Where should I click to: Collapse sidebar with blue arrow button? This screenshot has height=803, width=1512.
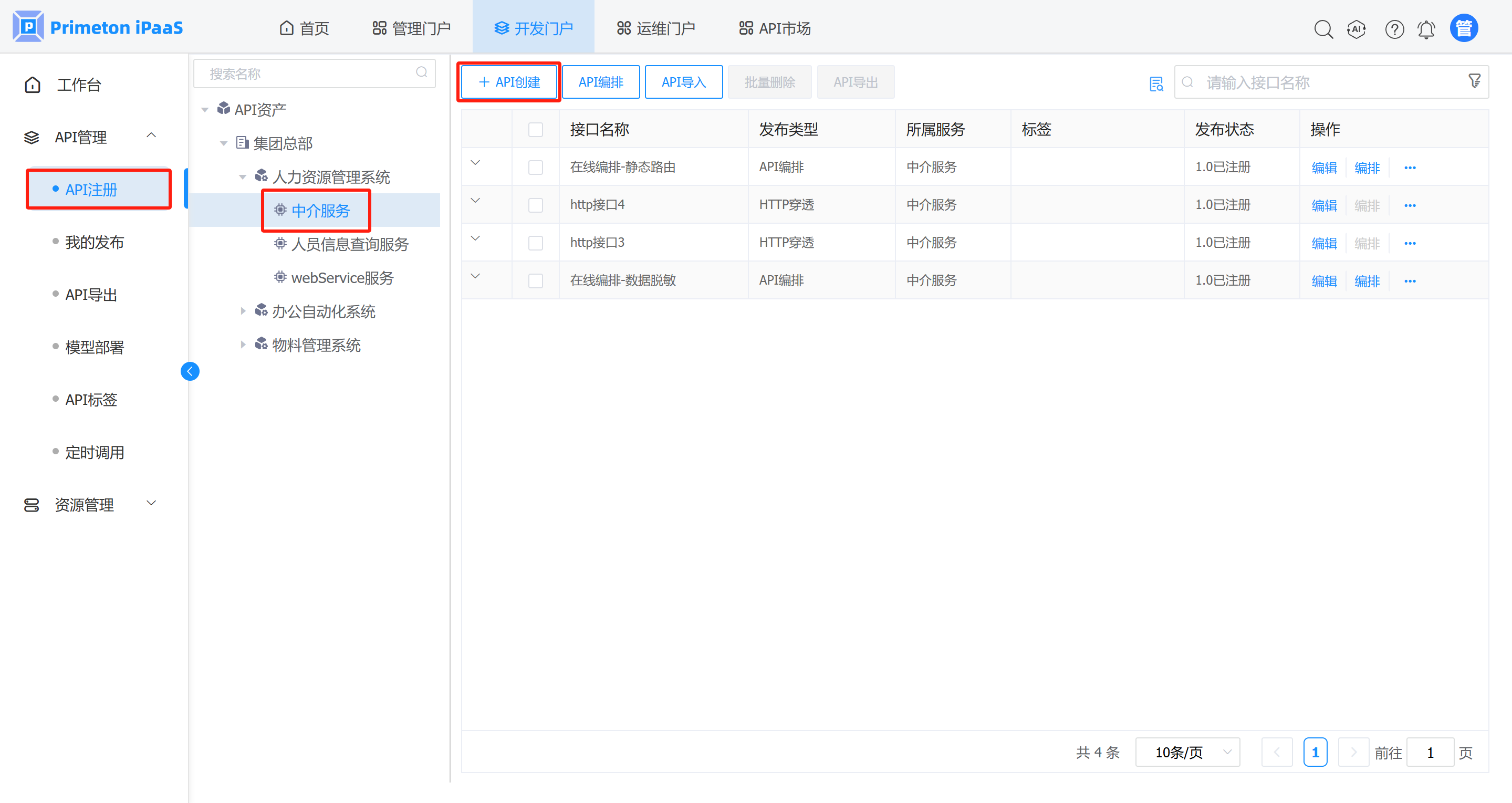[190, 371]
